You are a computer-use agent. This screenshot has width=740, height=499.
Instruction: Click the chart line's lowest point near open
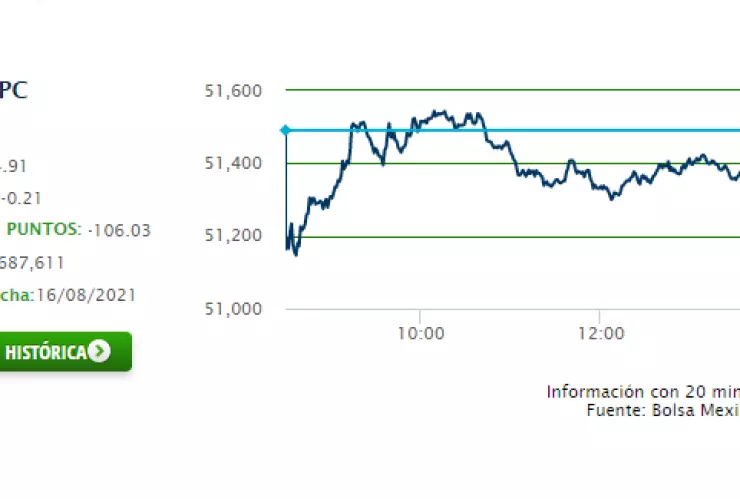pyautogui.click(x=295, y=255)
